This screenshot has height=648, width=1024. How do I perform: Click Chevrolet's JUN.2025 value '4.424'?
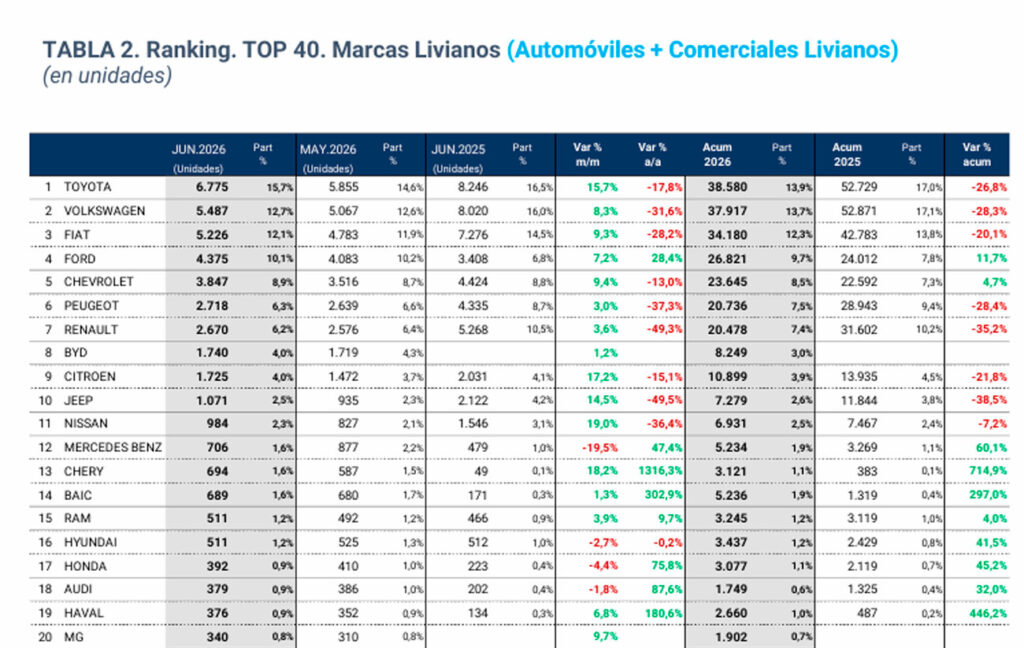[473, 282]
